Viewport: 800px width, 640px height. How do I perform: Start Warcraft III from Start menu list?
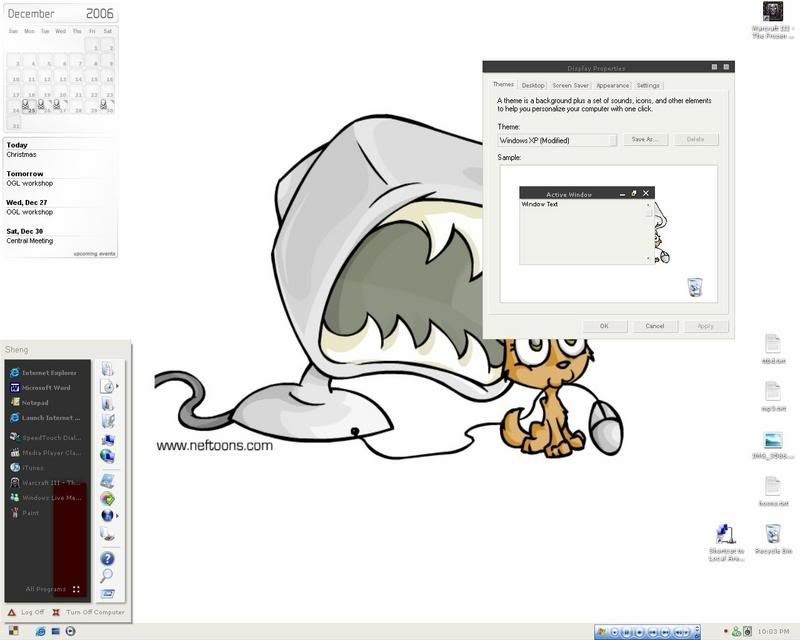click(45, 483)
